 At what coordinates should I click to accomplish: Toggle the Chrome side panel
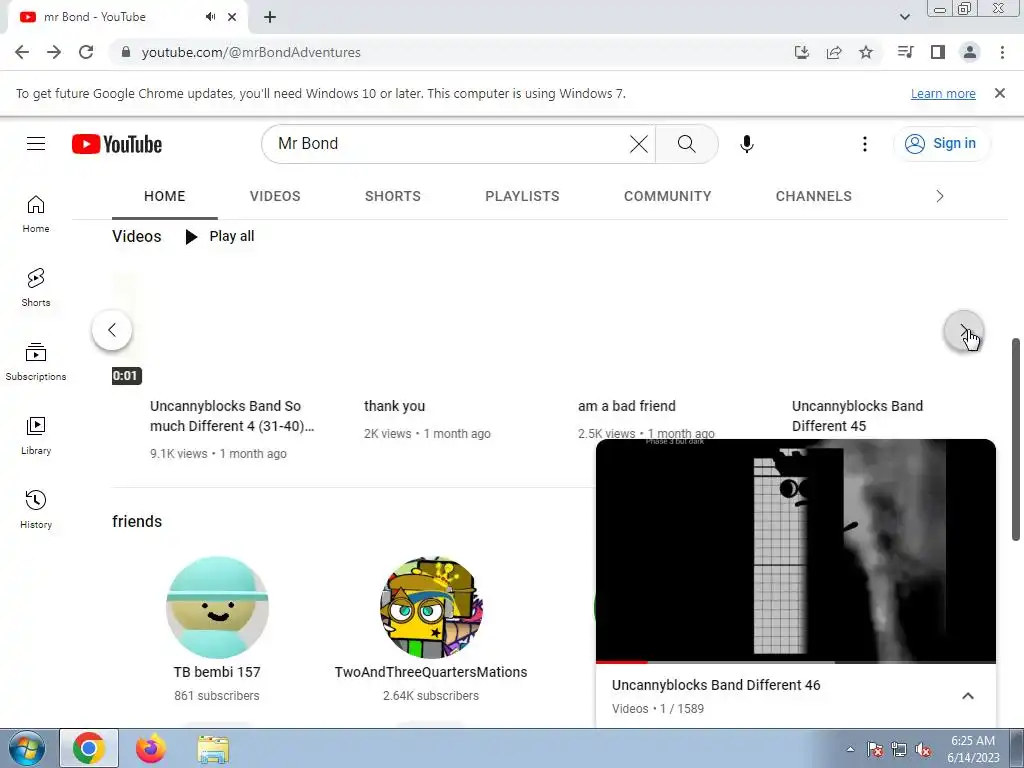coord(938,52)
